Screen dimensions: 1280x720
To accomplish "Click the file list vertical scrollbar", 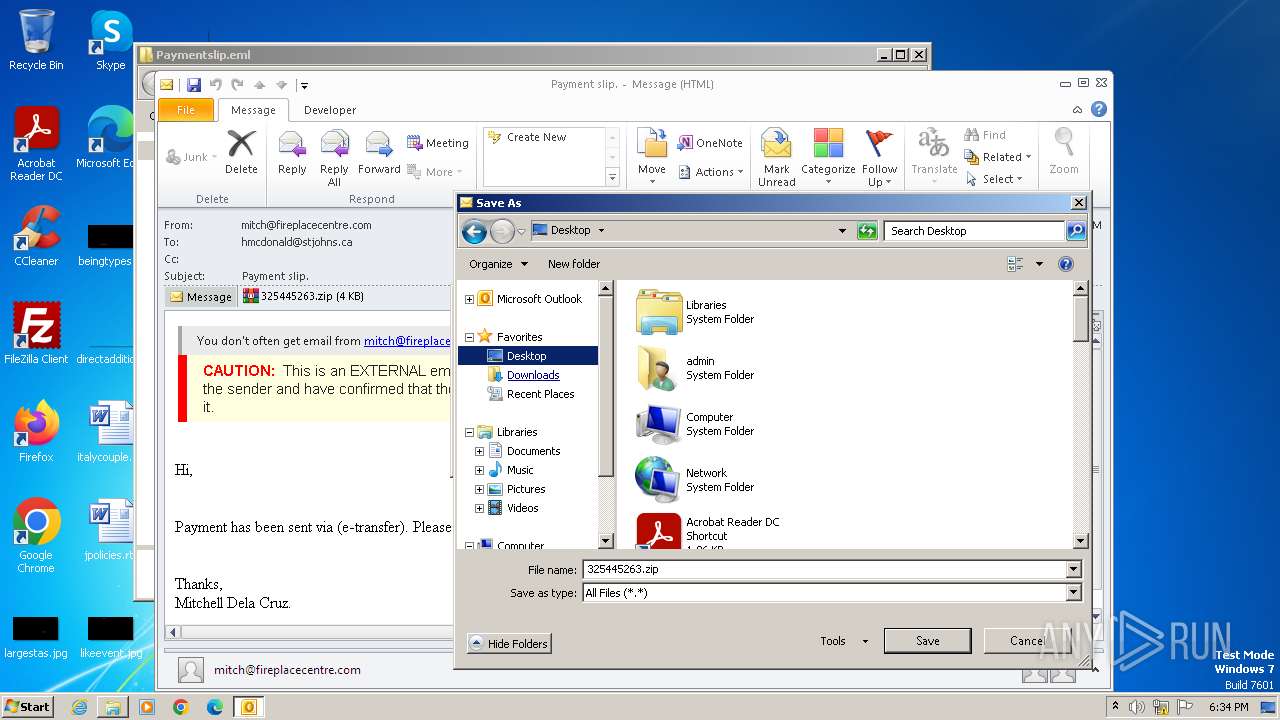I will tap(1080, 415).
